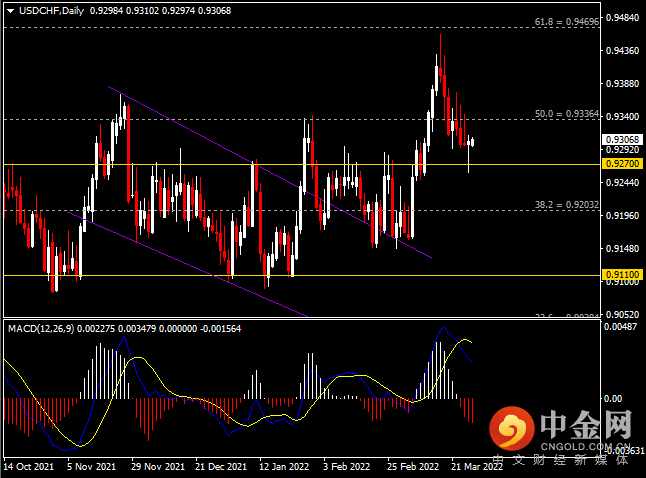Click the 5 Nov 2021 date label

91,467
